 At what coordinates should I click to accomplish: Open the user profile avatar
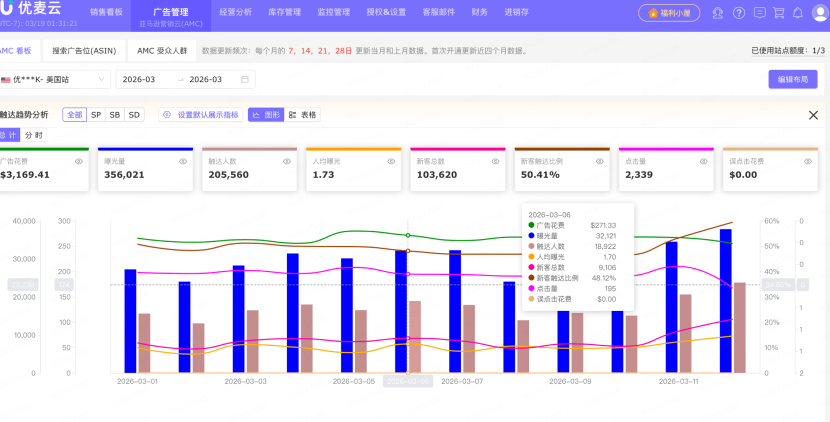click(x=818, y=13)
